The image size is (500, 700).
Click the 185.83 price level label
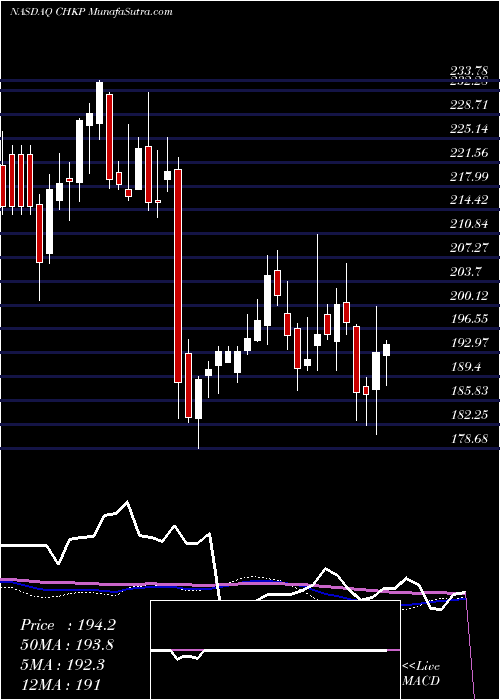pos(469,391)
